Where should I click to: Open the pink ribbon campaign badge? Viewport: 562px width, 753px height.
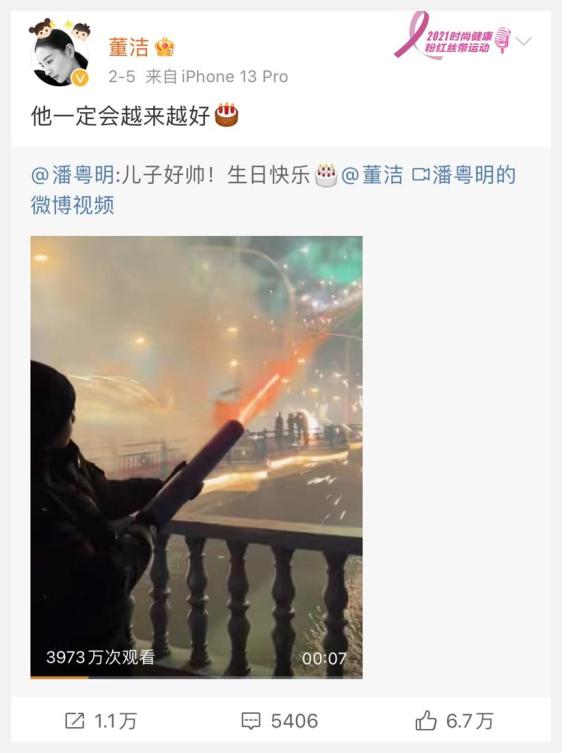click(x=452, y=36)
